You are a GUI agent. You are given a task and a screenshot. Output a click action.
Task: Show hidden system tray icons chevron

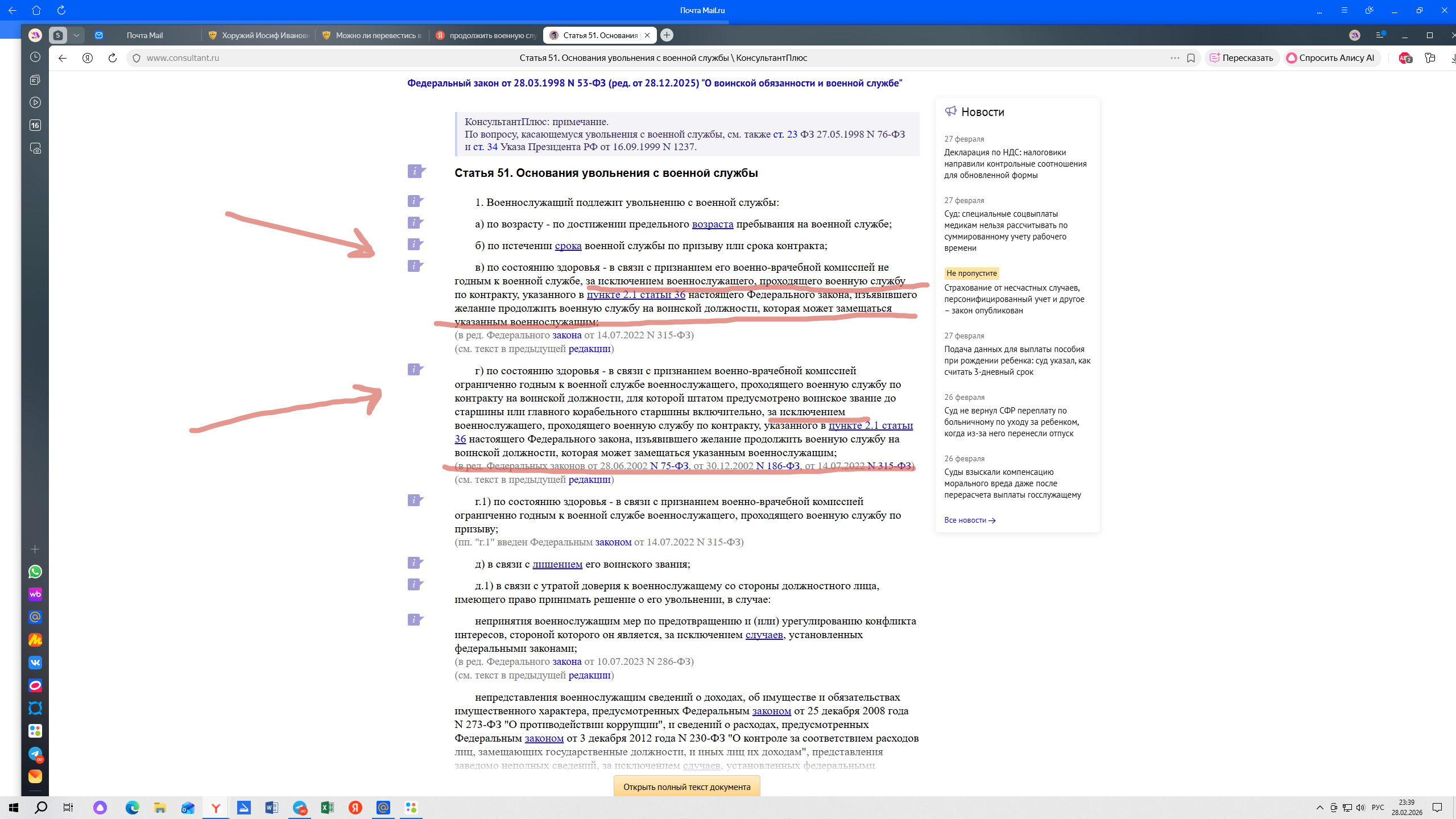coord(1319,808)
